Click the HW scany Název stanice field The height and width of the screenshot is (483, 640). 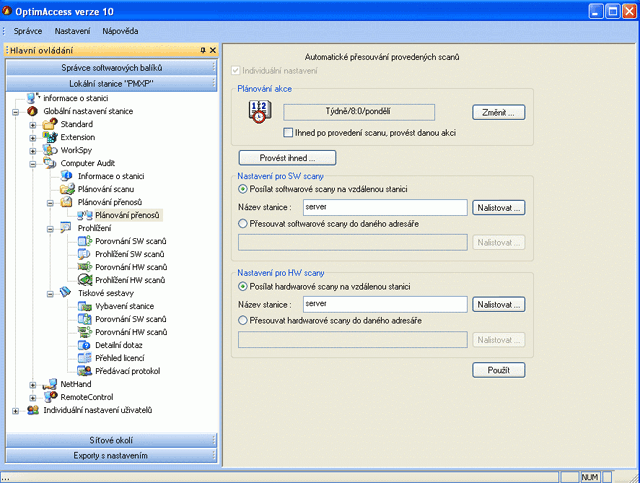[x=385, y=304]
